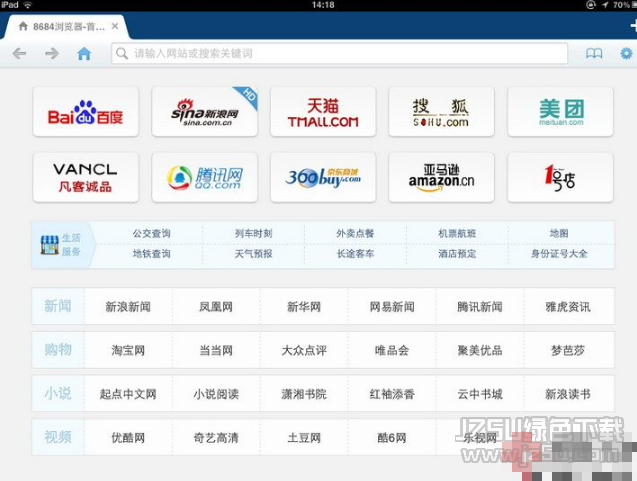Open 新浪新闻 link

tap(128, 307)
